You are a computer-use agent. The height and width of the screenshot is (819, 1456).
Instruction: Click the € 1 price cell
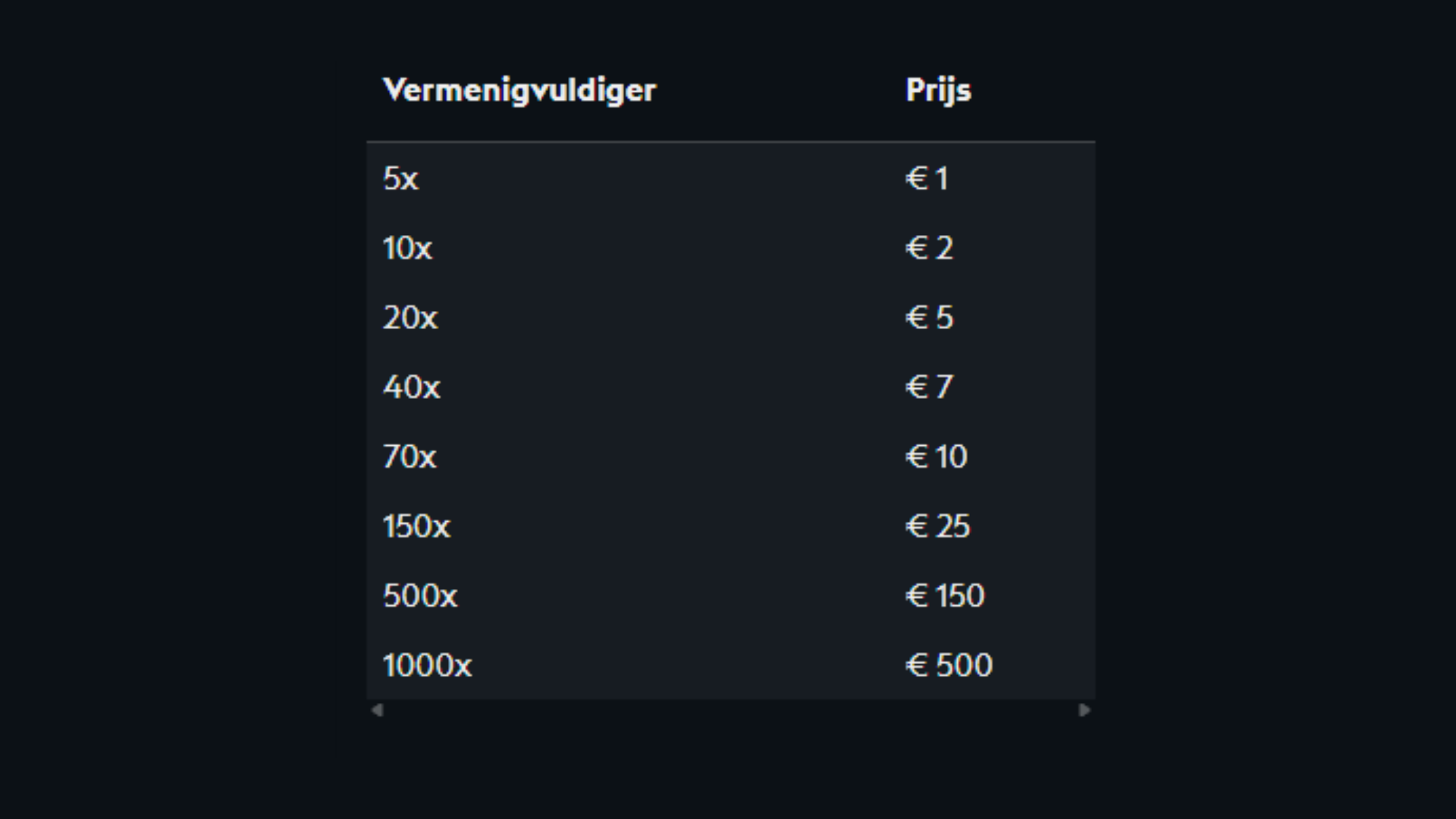(x=927, y=179)
